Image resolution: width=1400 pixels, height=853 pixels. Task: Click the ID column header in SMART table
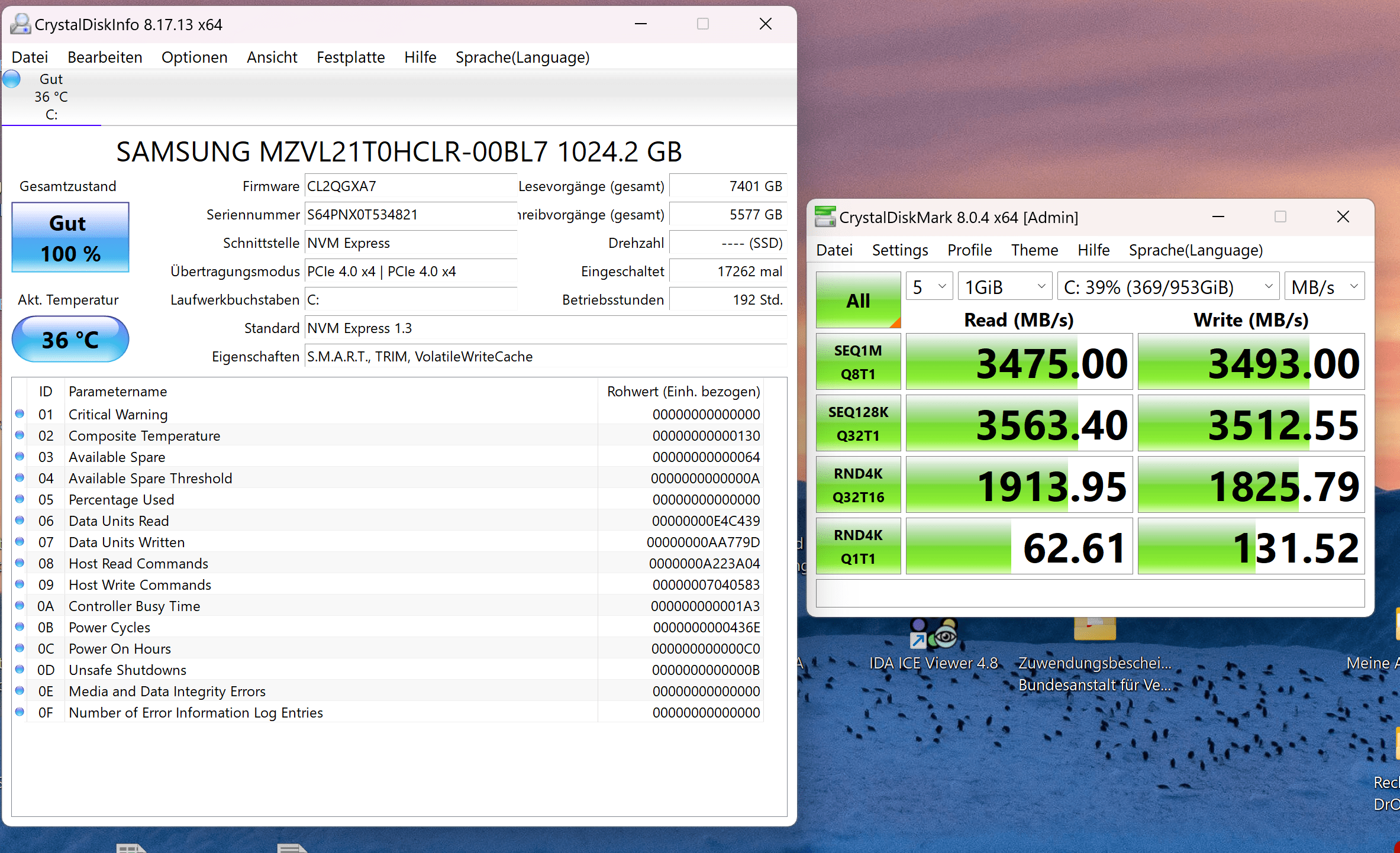pos(46,392)
